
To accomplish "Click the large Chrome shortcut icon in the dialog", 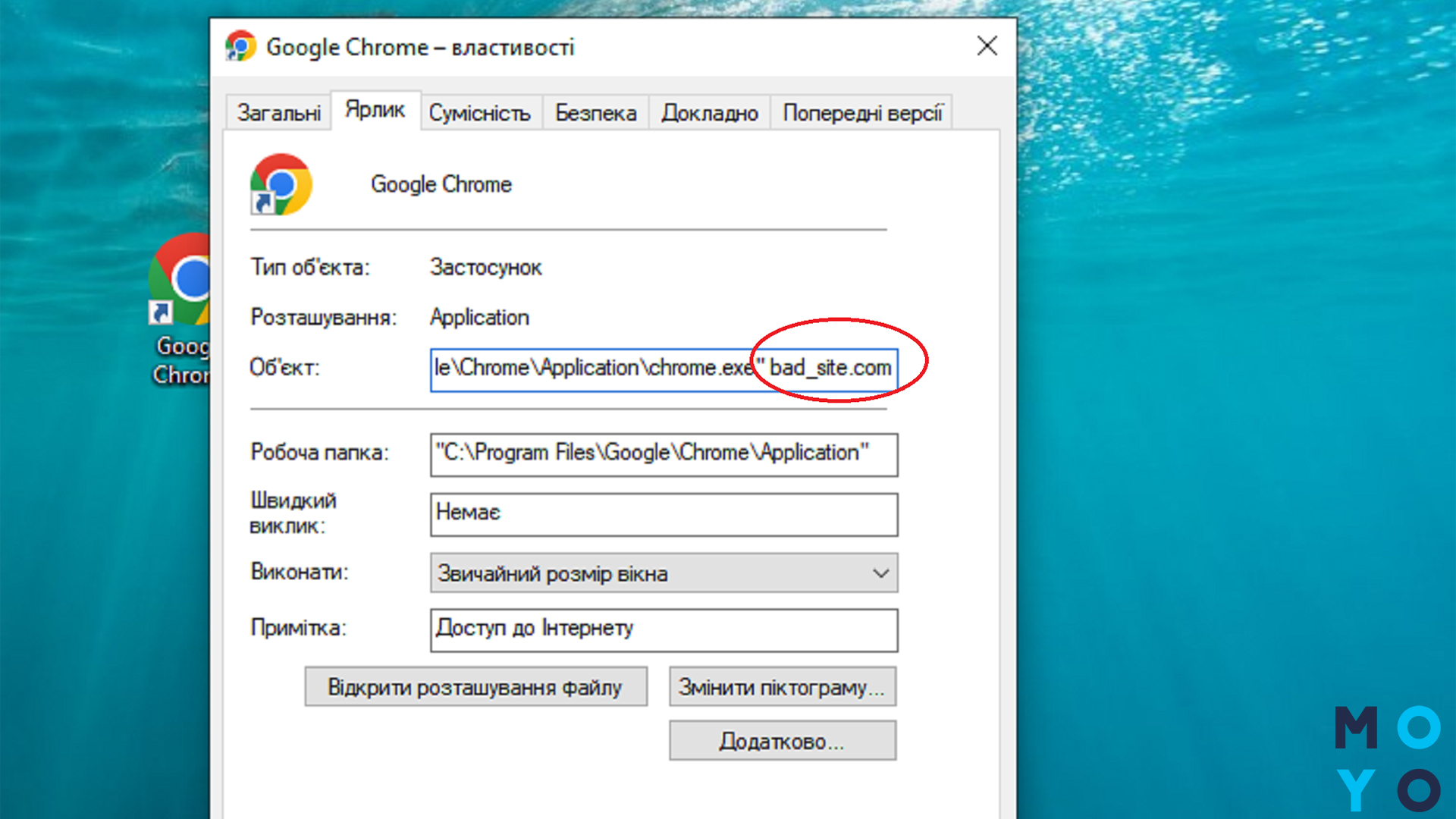I will [x=281, y=184].
